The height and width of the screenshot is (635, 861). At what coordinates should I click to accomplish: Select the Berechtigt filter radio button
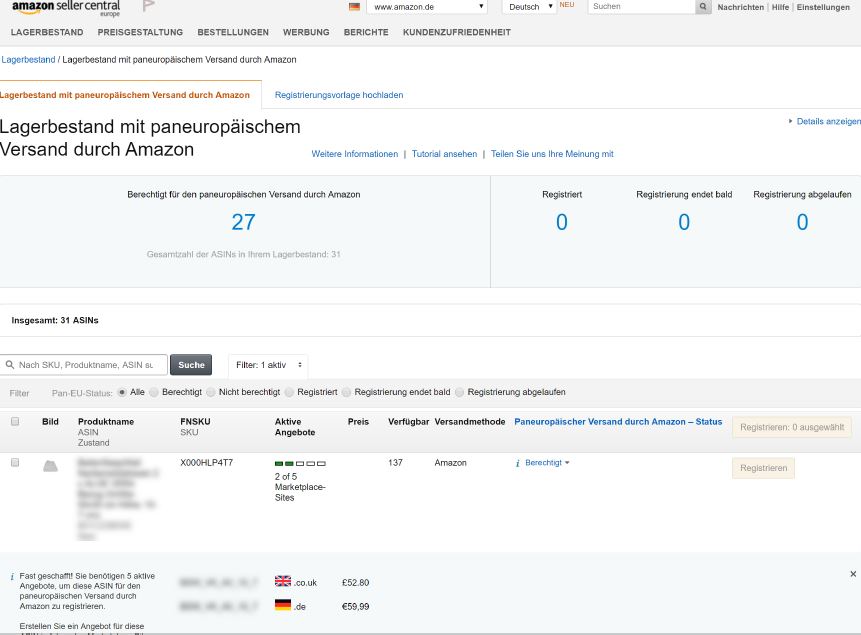point(154,392)
